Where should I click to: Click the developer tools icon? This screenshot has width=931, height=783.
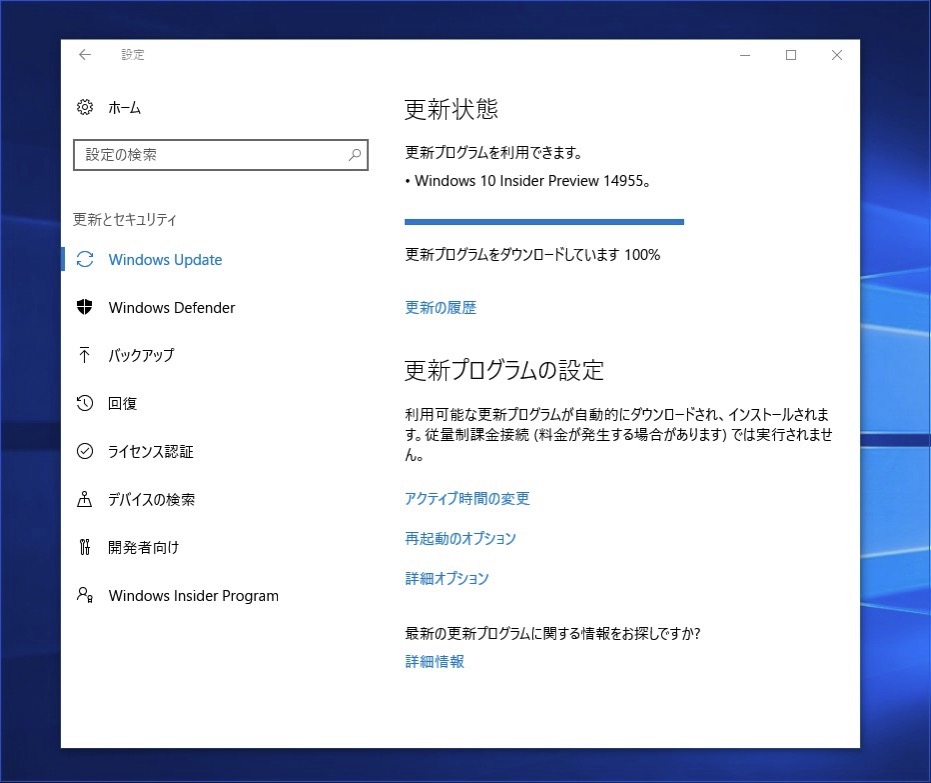[x=85, y=547]
